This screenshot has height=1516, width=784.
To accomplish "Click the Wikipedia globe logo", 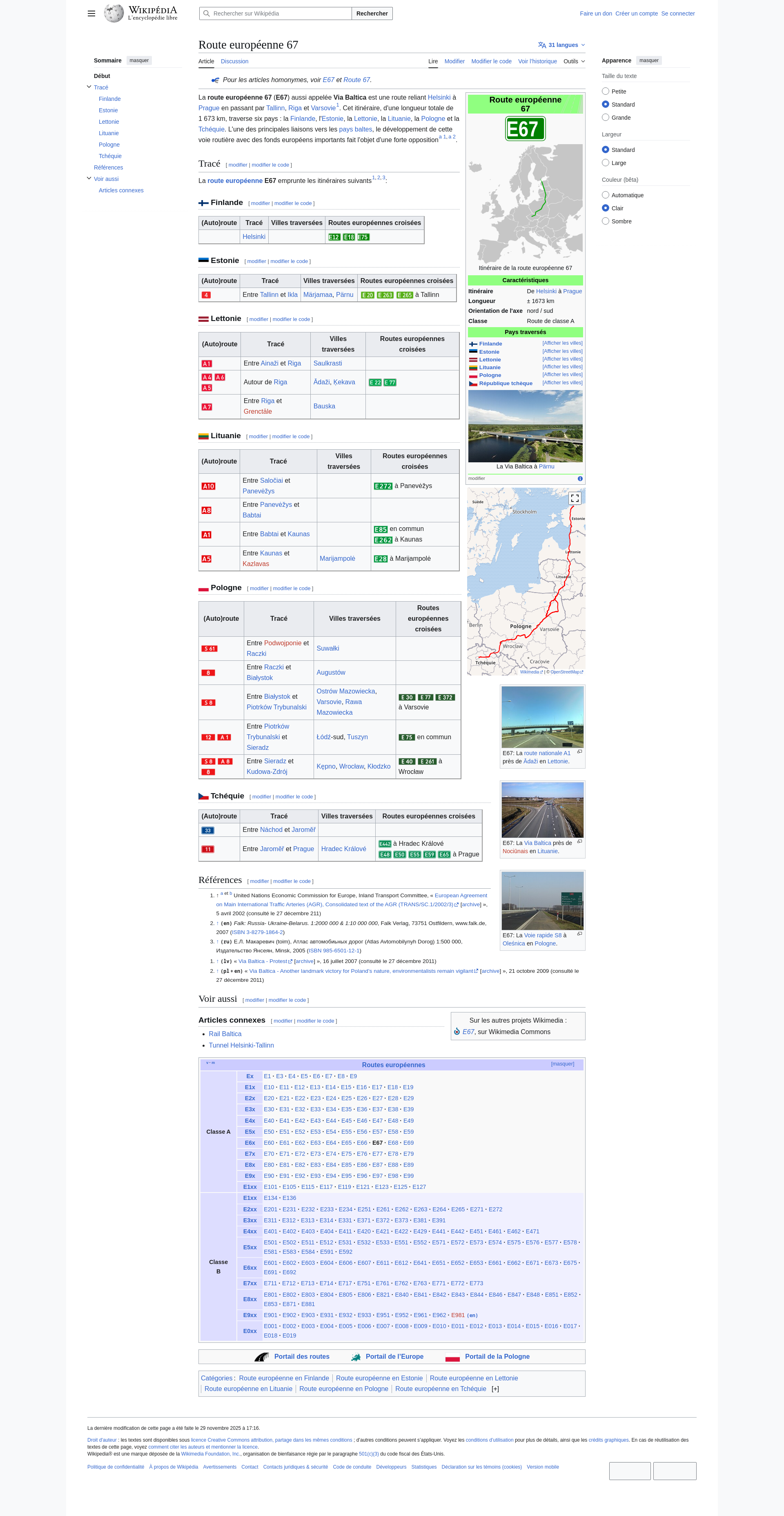I will click(x=114, y=13).
